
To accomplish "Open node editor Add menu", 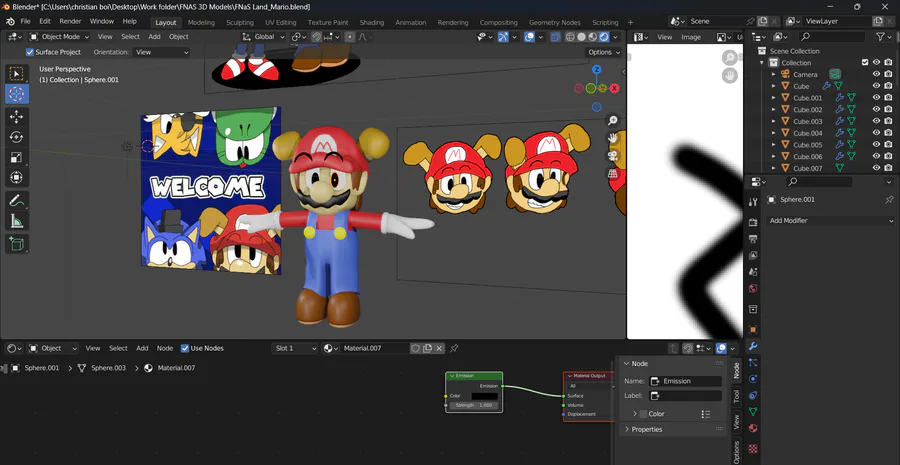I will coord(142,348).
